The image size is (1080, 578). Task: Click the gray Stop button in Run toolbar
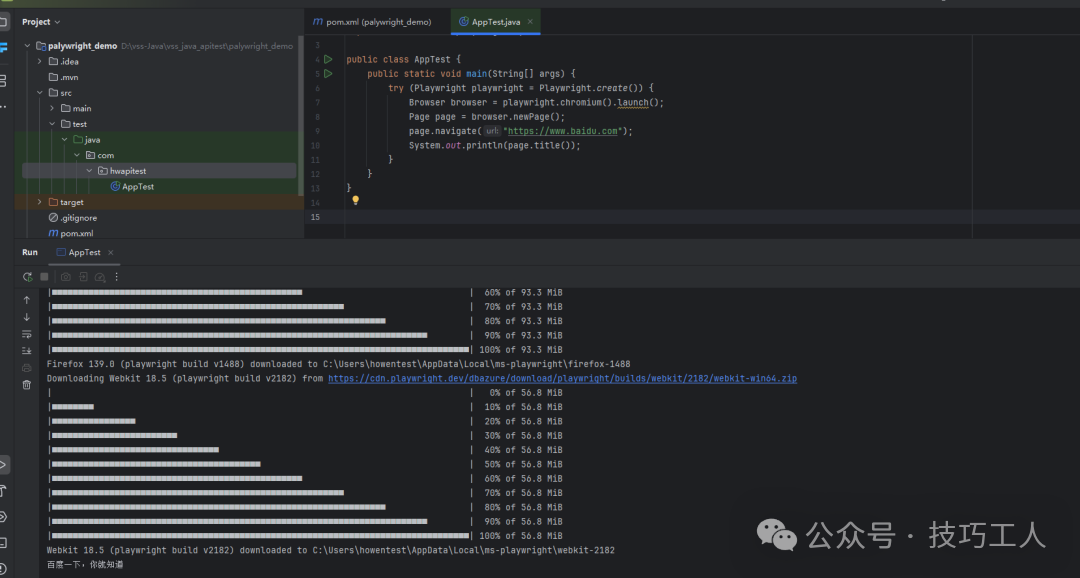pyautogui.click(x=44, y=277)
